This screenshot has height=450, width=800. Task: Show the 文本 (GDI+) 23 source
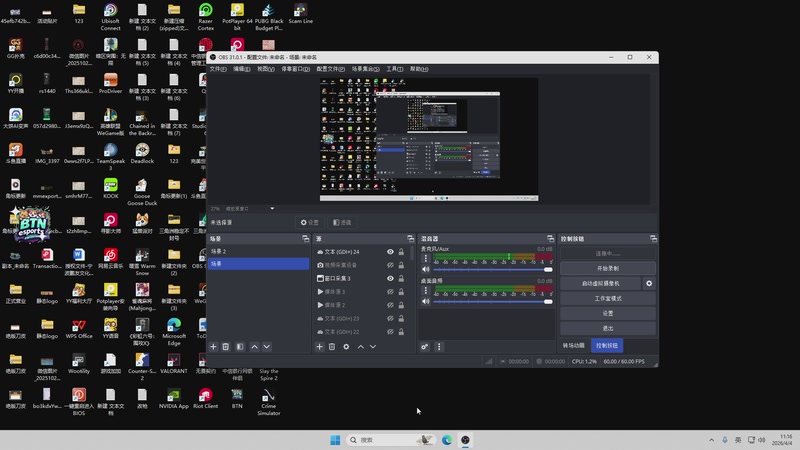(x=390, y=318)
